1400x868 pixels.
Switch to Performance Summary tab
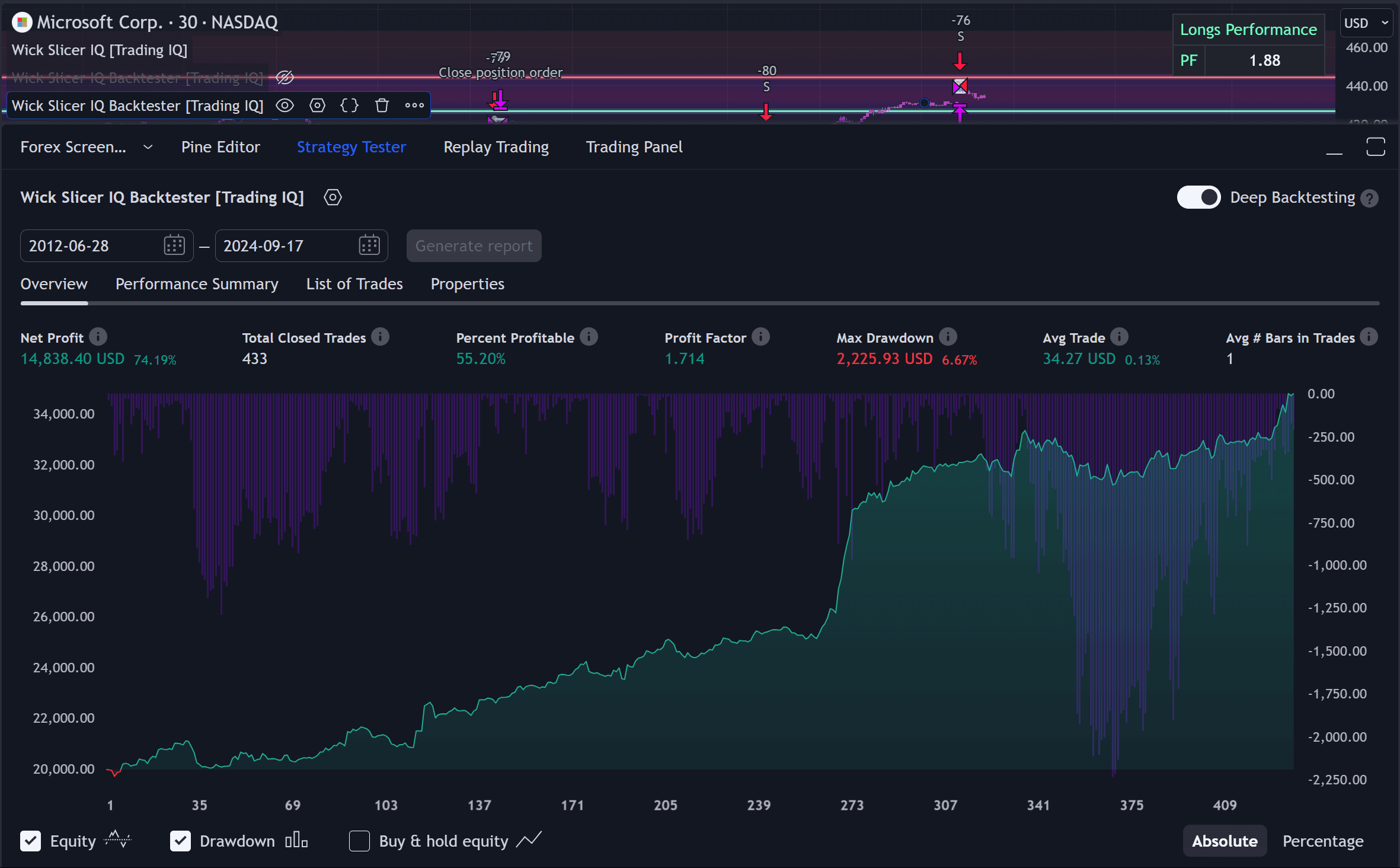[x=197, y=284]
